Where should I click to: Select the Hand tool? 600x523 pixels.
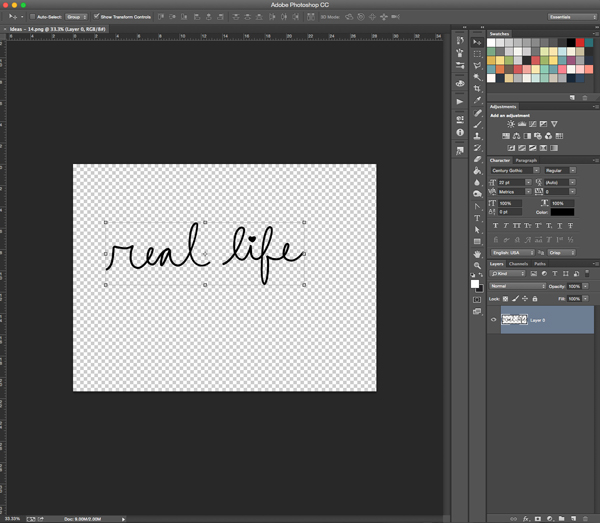478,254
